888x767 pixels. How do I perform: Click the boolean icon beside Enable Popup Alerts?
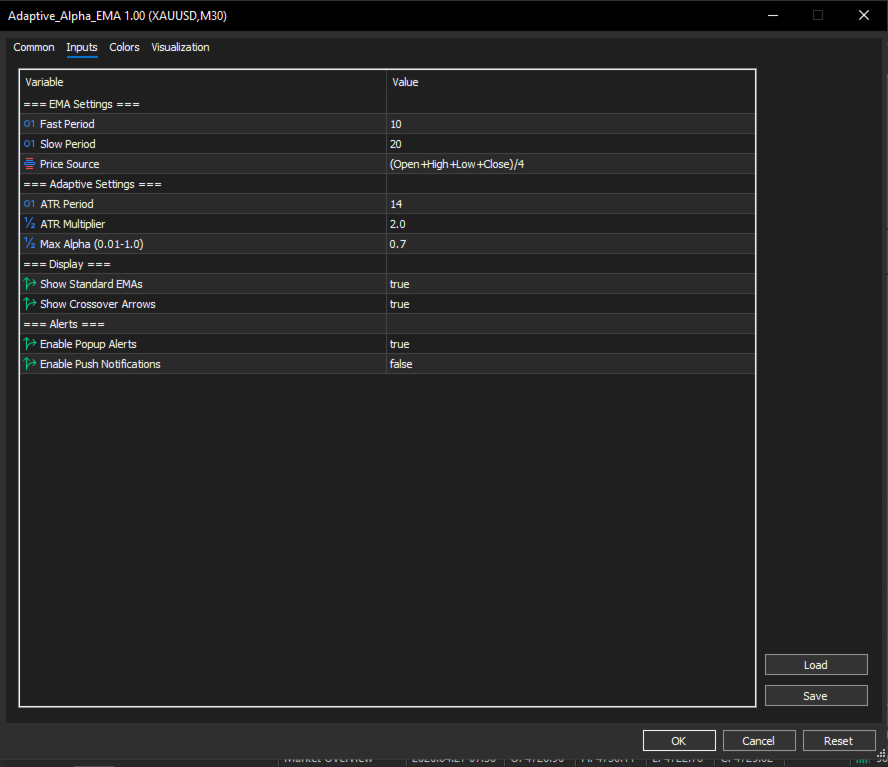coord(29,344)
